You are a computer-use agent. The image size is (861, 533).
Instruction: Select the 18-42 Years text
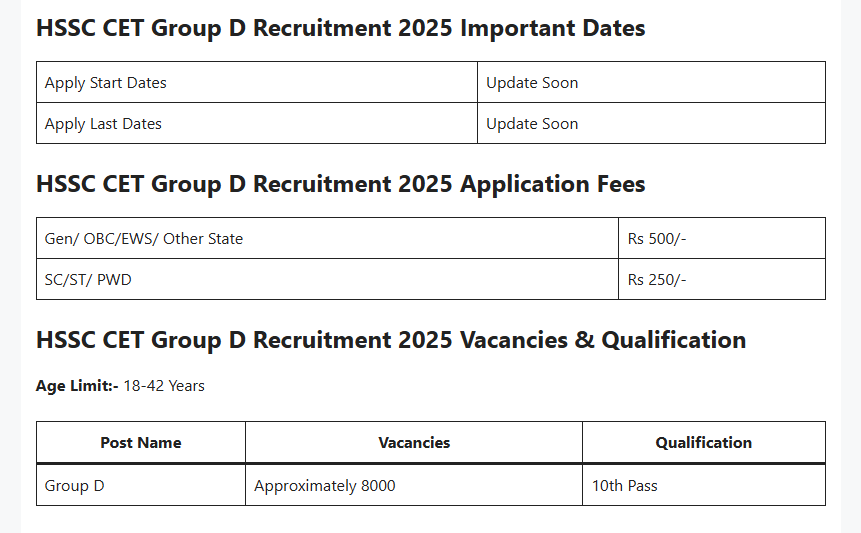(164, 386)
